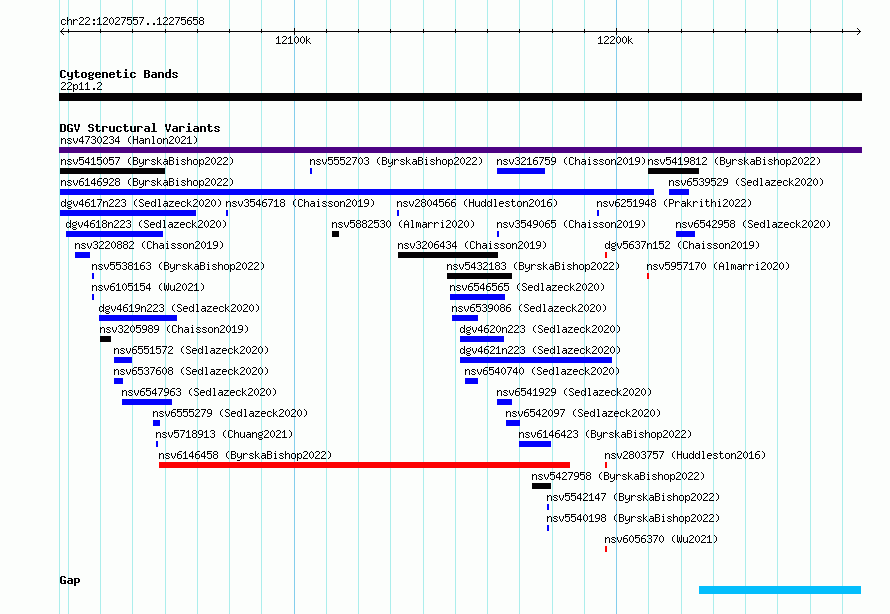Click nsv6551572 (Sedlazeck2020) label
Screen dimensions: 890x614
(191, 350)
